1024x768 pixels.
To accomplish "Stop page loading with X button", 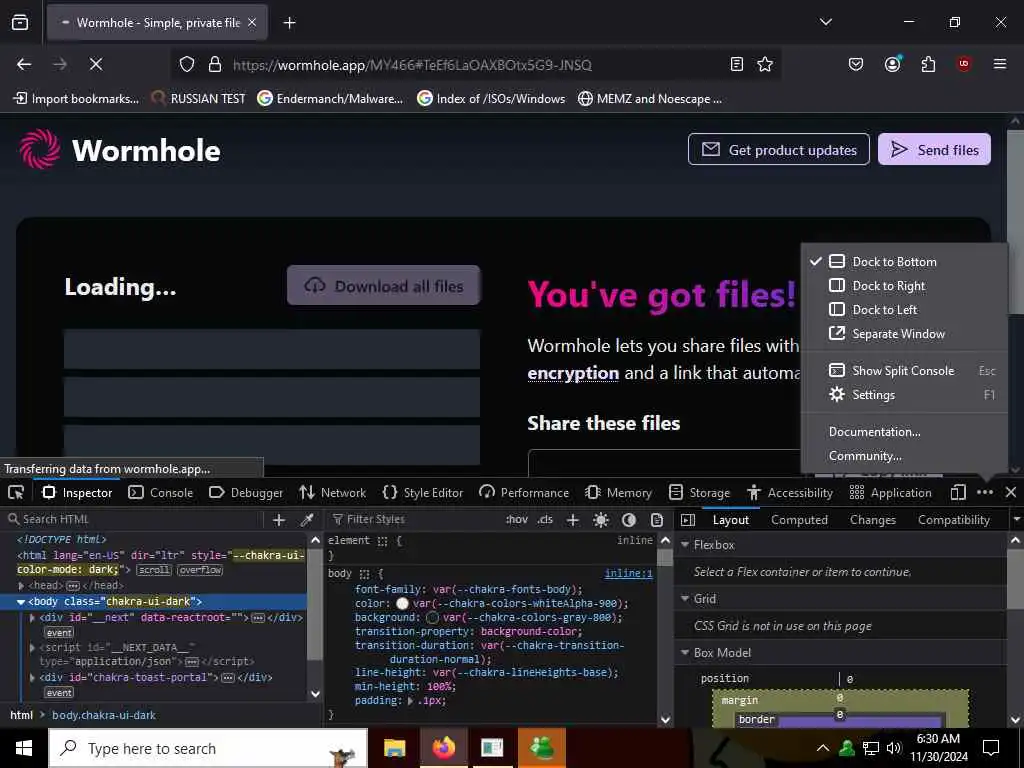I will tap(95, 64).
